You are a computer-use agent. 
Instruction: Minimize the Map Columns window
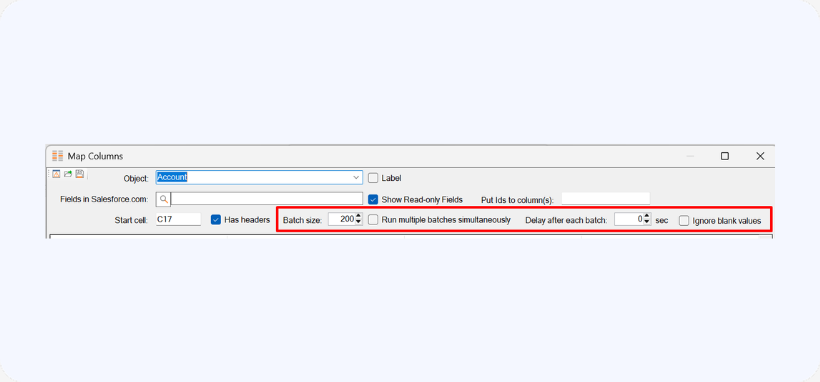point(690,156)
